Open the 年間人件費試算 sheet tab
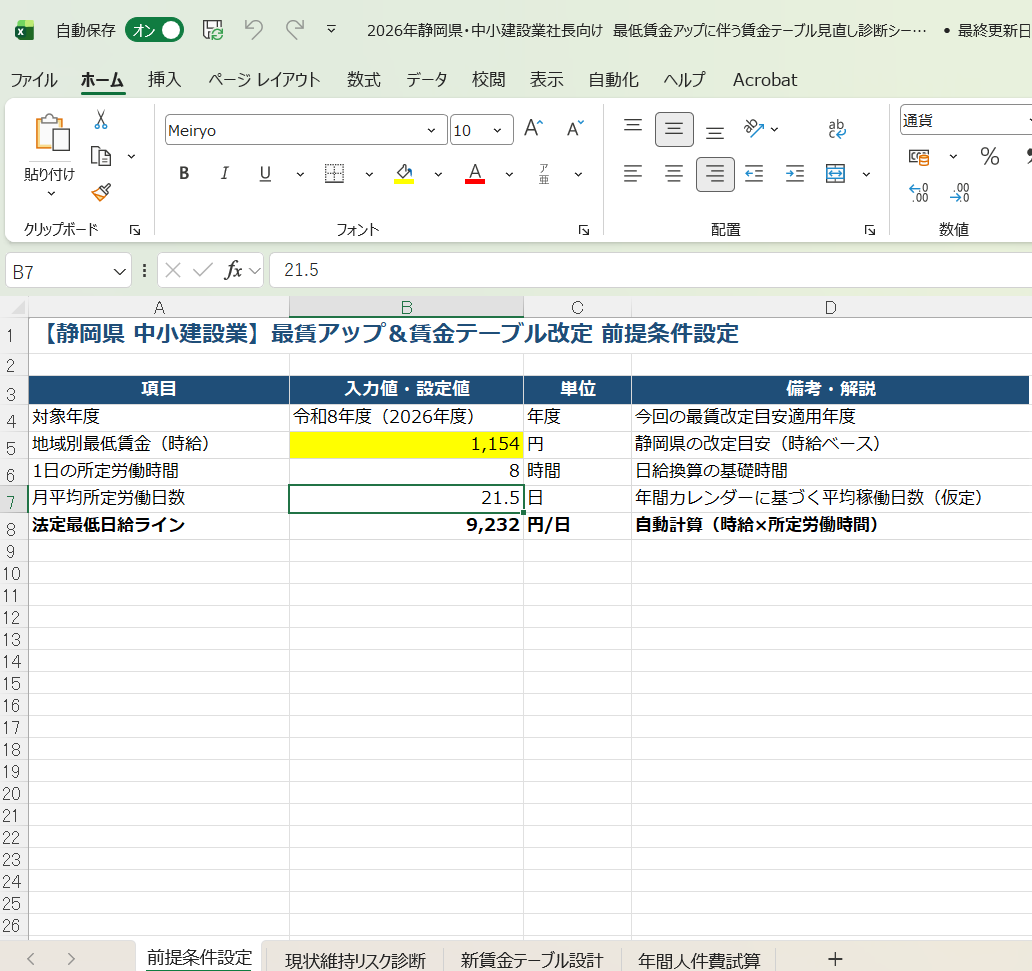Image resolution: width=1032 pixels, height=971 pixels. pyautogui.click(x=699, y=960)
